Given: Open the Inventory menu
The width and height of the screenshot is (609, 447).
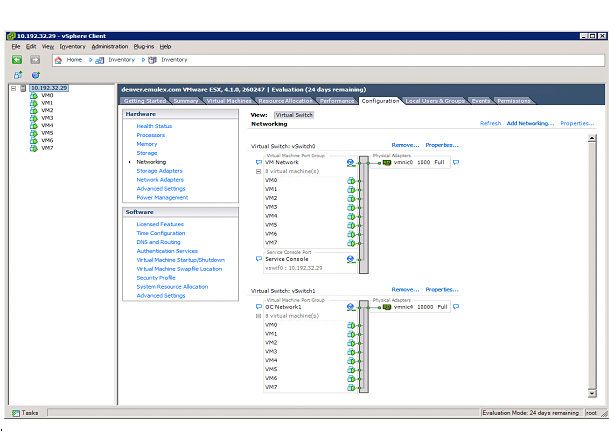Looking at the screenshot, I should click(x=72, y=47).
